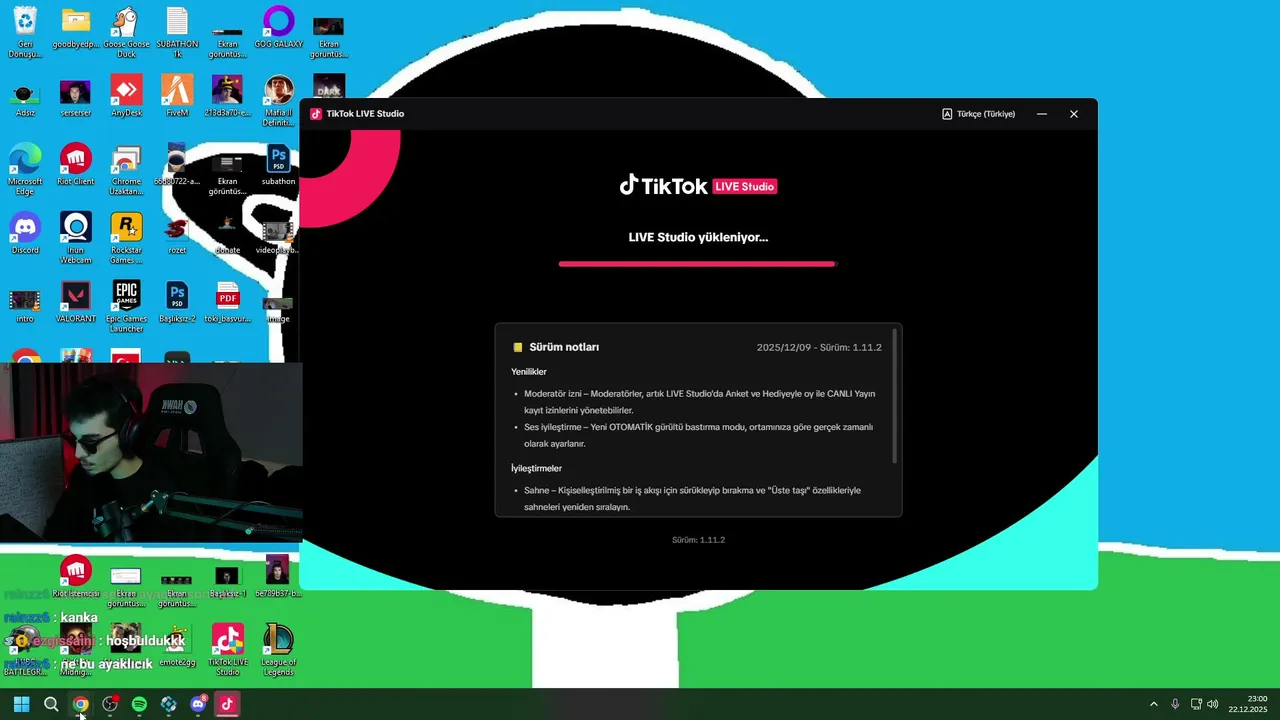Image resolution: width=1280 pixels, height=720 pixels.
Task: Select the serserser image file on desktop
Action: click(76, 96)
